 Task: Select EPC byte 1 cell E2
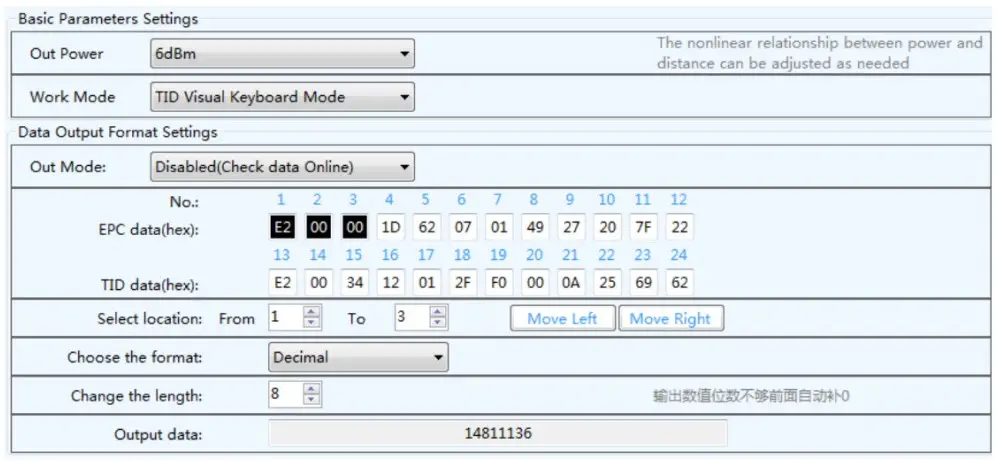282,227
